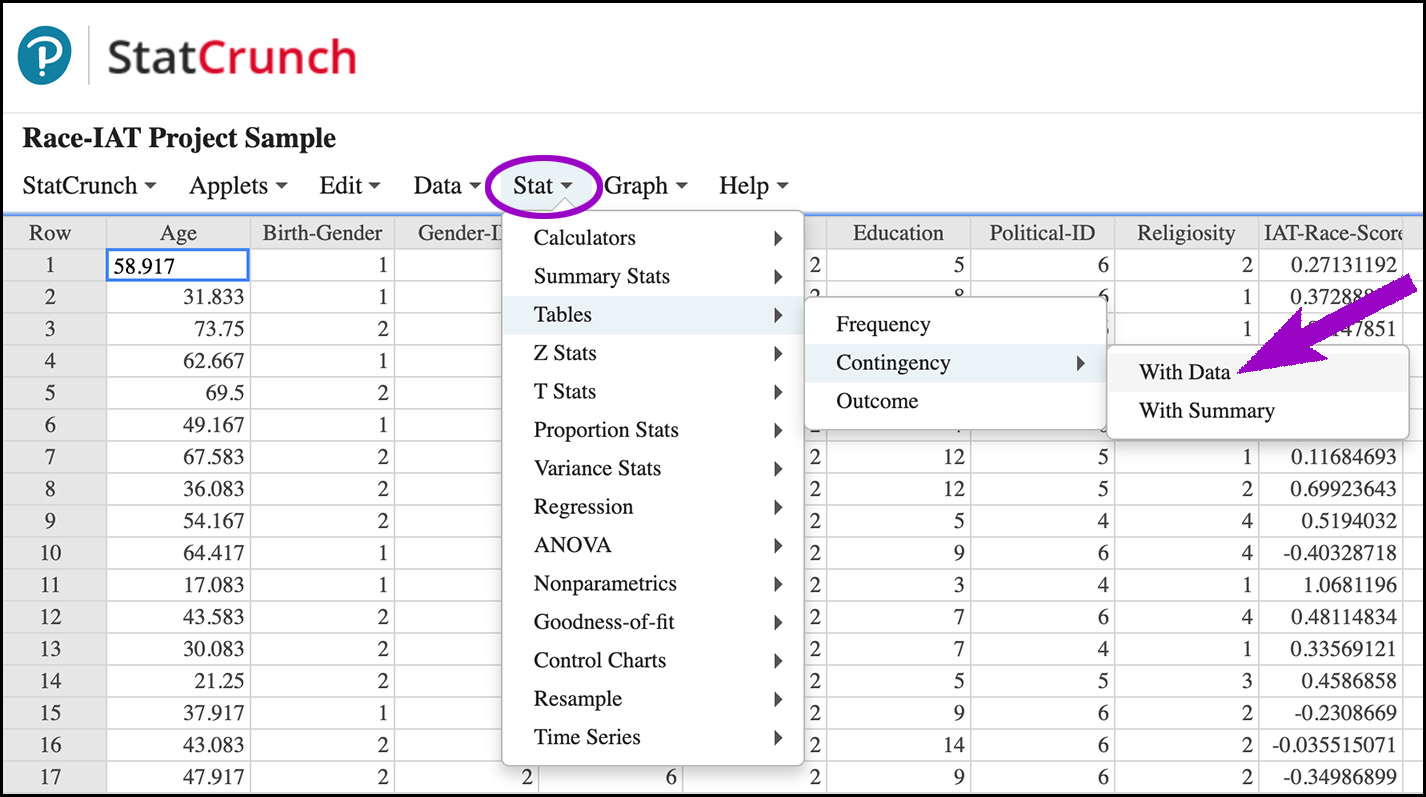Expand the Goodness-of-fit submenu
Viewport: 1426px width, 797px height.
point(653,621)
